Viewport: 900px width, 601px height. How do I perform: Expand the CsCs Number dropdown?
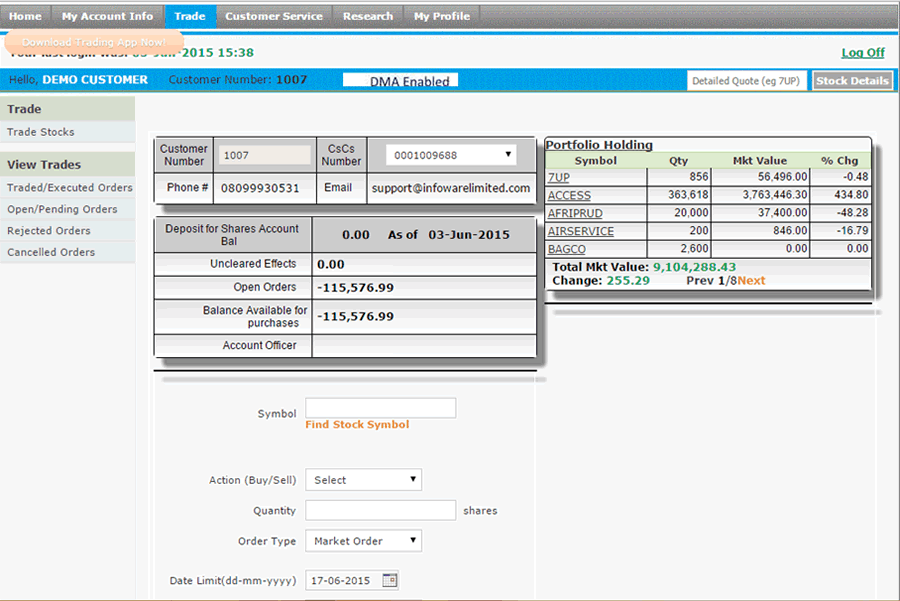[x=452, y=155]
